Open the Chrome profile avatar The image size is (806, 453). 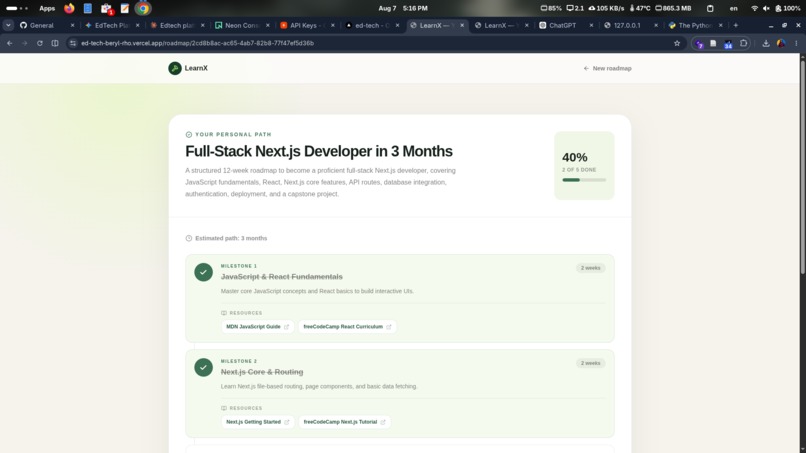pyautogui.click(x=781, y=43)
